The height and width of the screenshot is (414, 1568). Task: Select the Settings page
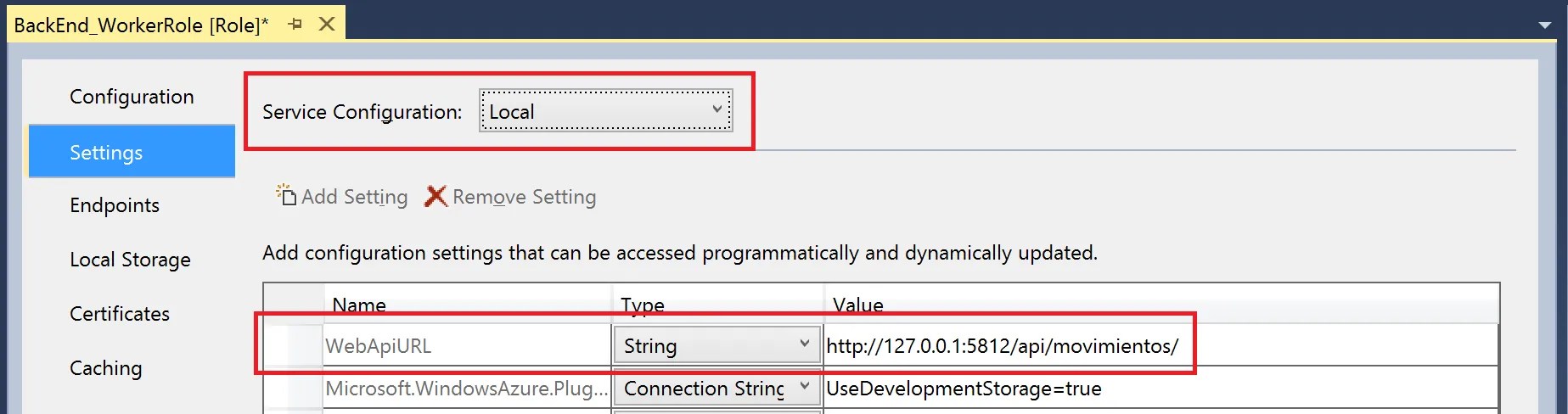tap(132, 152)
